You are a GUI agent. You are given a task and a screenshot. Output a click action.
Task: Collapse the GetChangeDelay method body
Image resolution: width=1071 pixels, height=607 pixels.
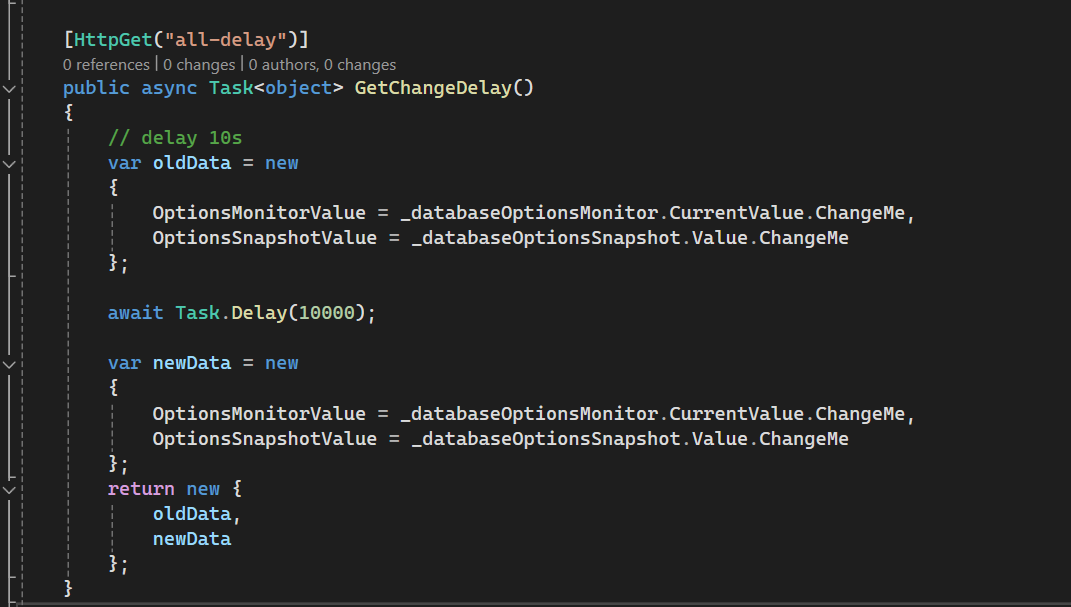point(10,87)
